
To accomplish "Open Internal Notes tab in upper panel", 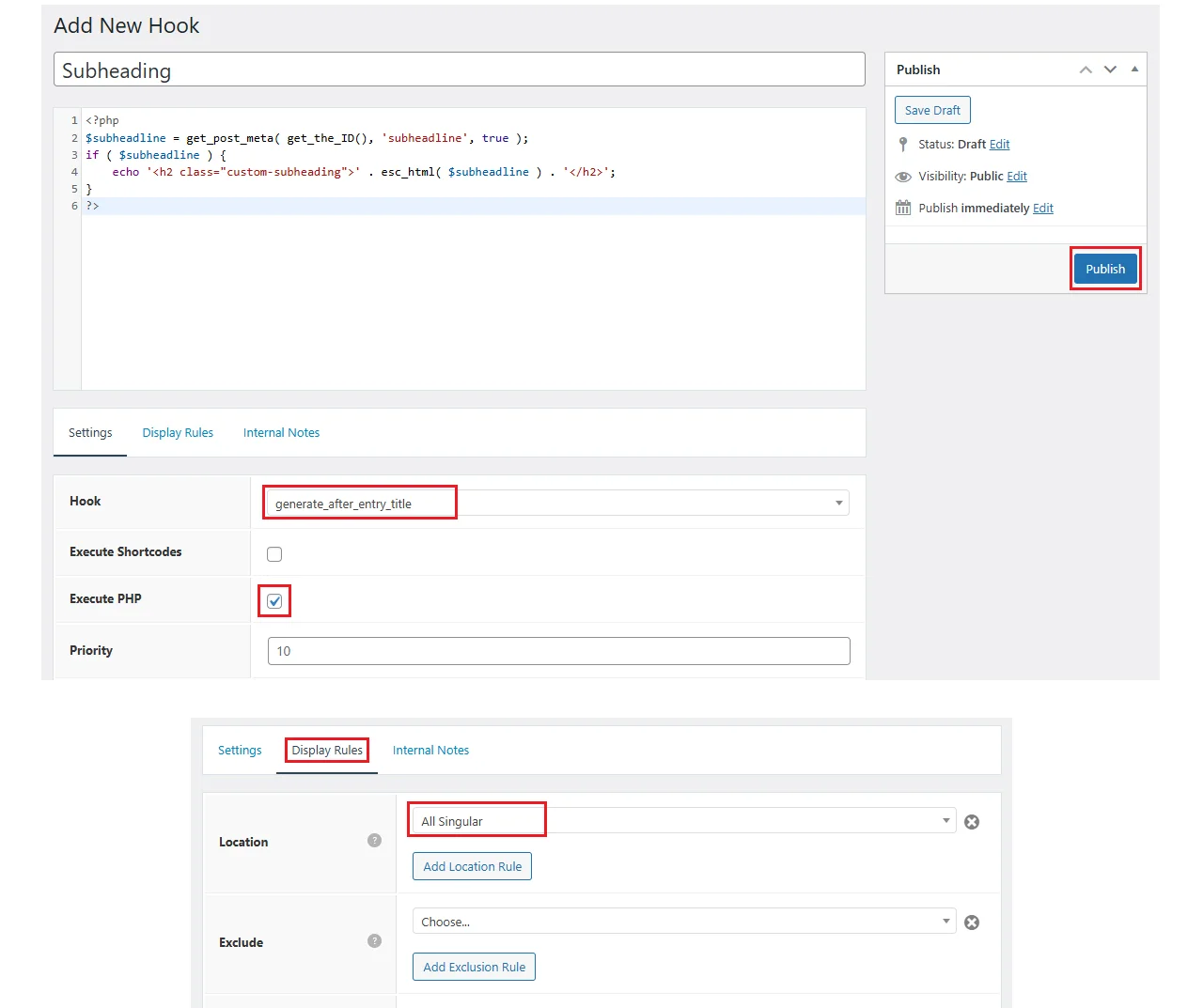I will [281, 433].
